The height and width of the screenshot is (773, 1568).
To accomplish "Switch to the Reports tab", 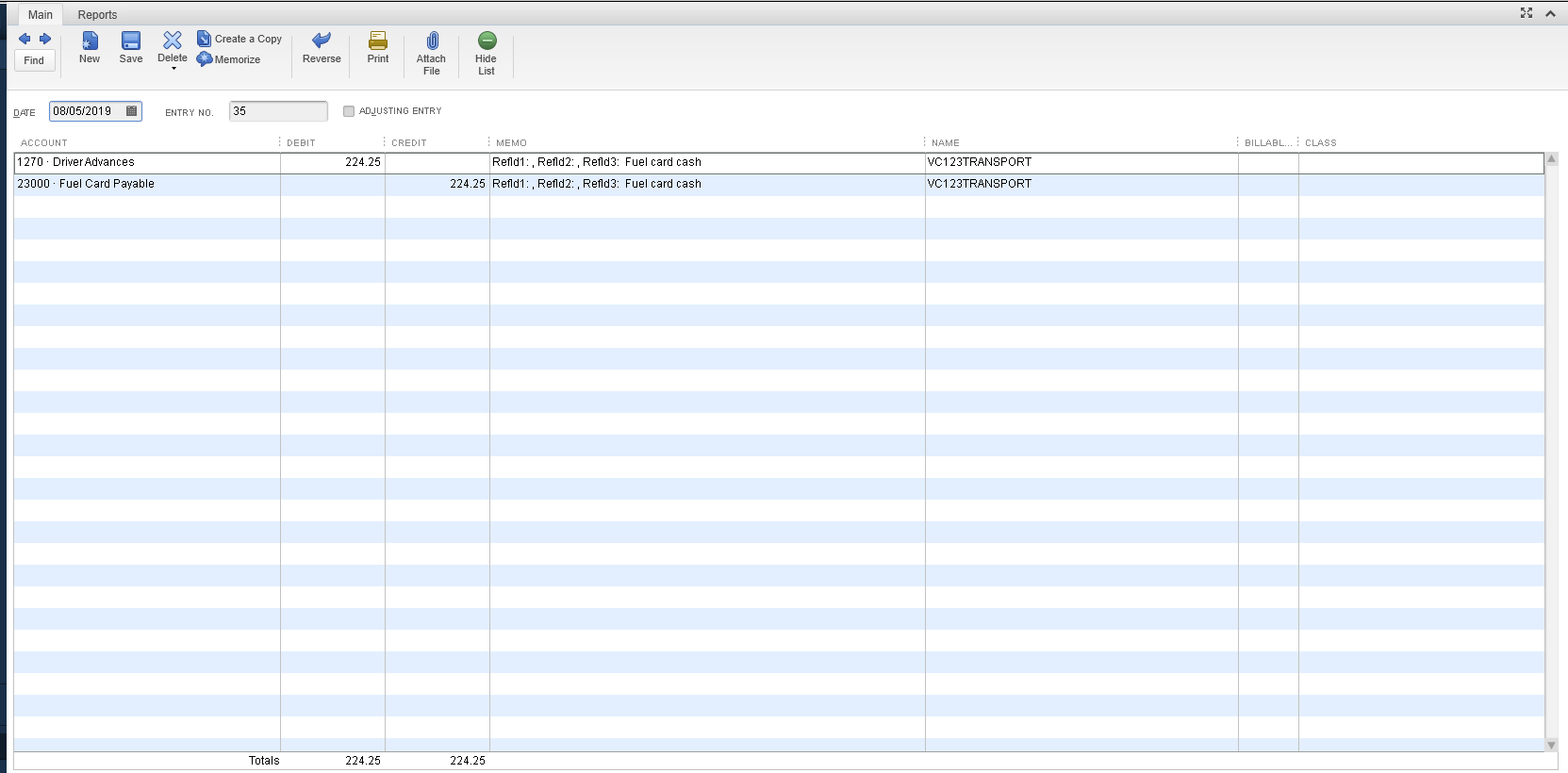I will point(97,15).
